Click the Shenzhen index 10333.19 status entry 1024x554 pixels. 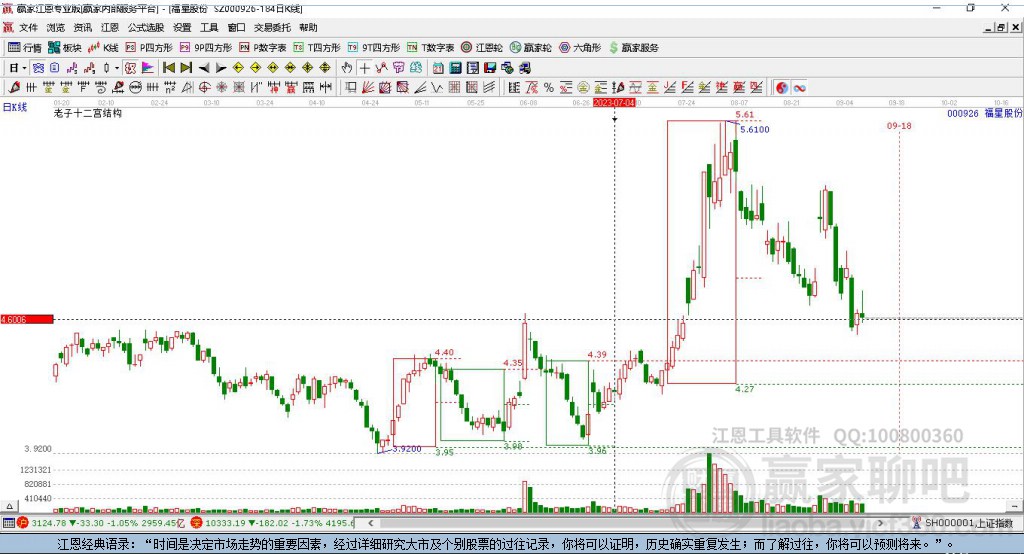point(274,523)
